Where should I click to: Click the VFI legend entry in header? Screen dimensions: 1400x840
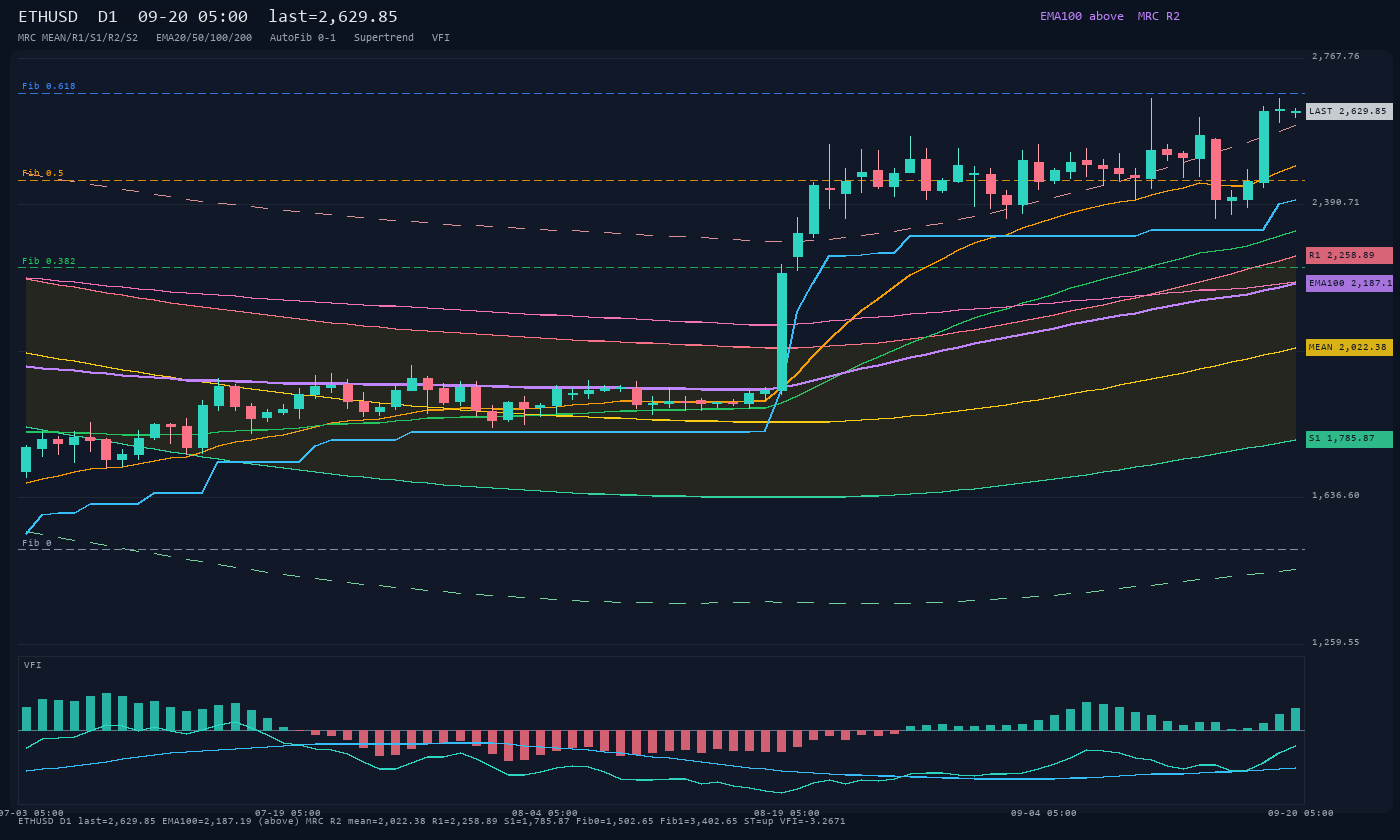pyautogui.click(x=441, y=38)
